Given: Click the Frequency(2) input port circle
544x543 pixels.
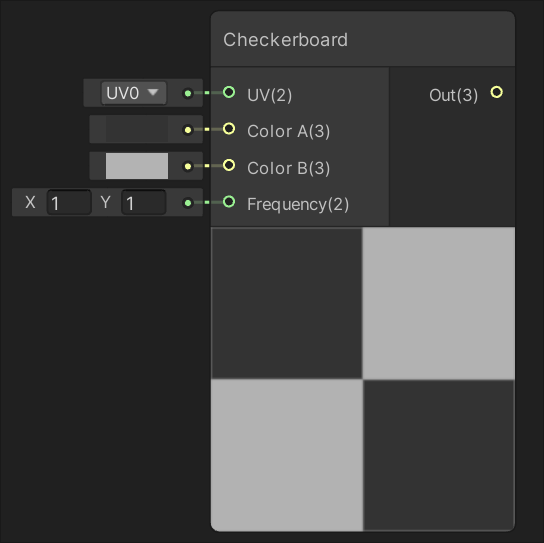Looking at the screenshot, I should coord(229,202).
